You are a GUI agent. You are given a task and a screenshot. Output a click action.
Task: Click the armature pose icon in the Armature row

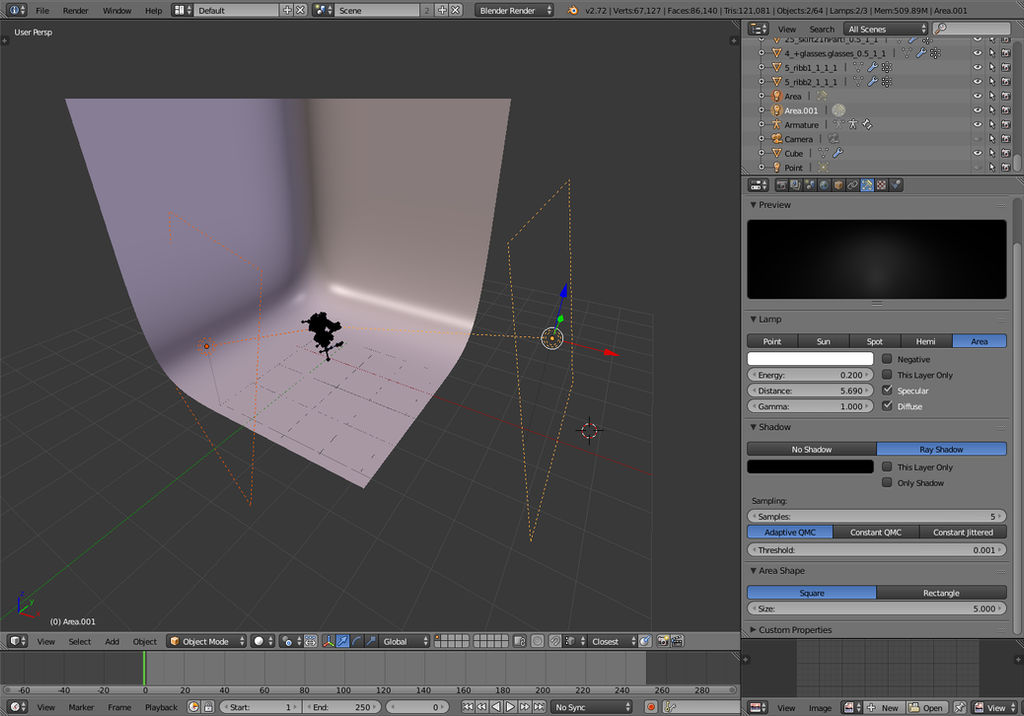853,124
